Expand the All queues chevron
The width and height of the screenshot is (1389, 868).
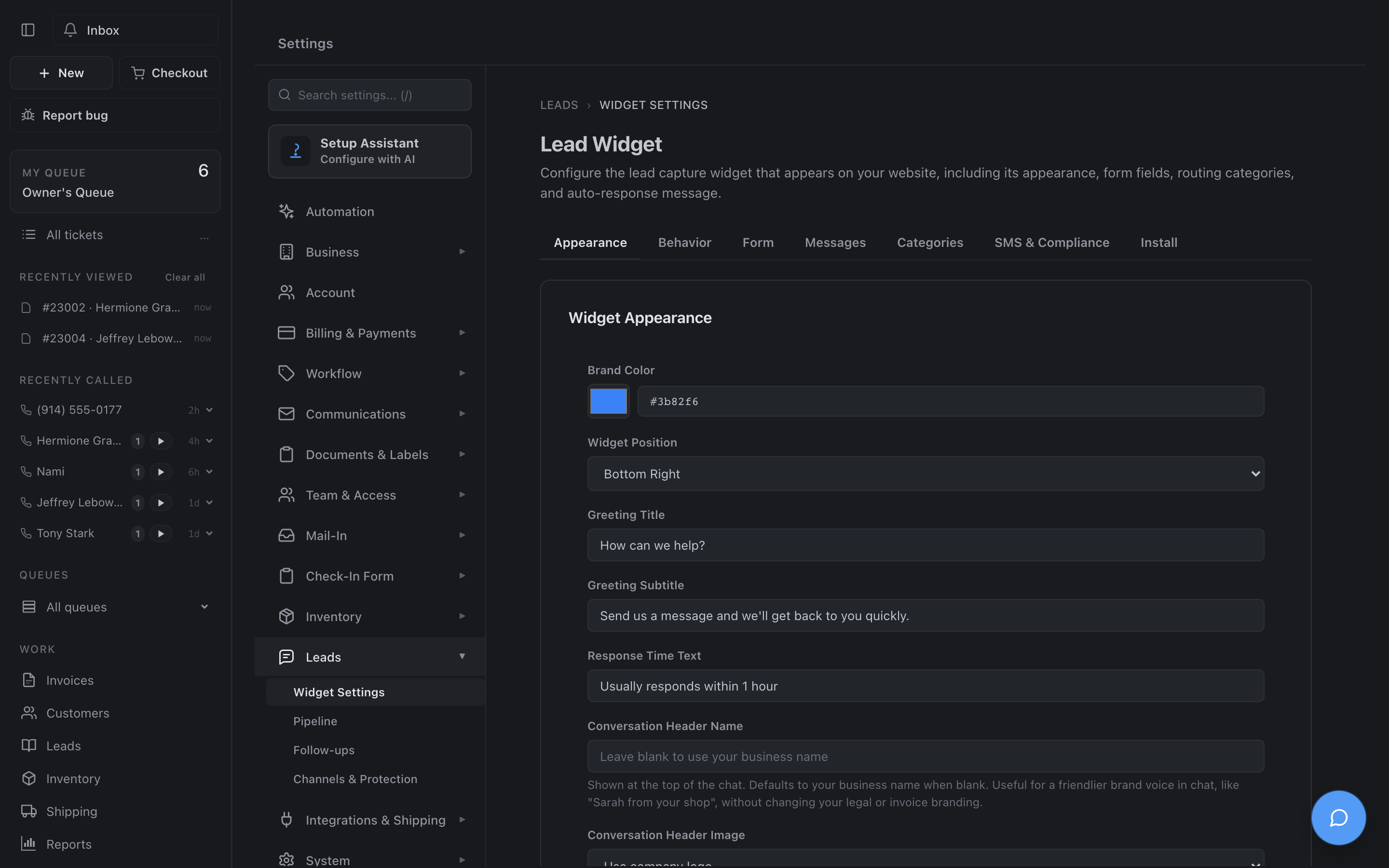click(204, 607)
